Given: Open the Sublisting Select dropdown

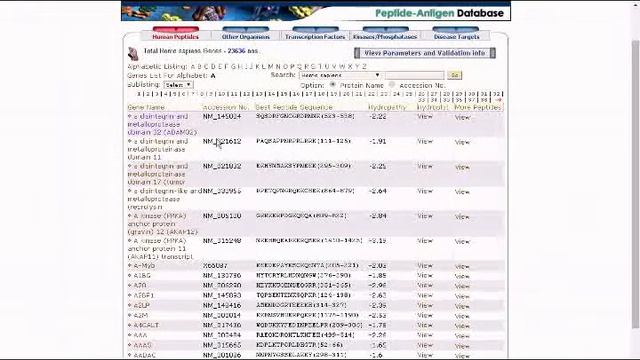Looking at the screenshot, I should coord(178,85).
